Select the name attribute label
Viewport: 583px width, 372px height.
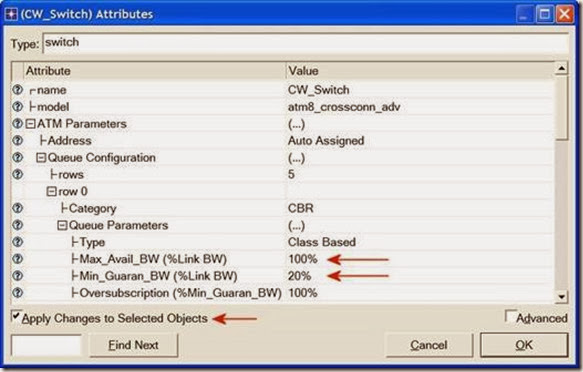click(x=52, y=90)
